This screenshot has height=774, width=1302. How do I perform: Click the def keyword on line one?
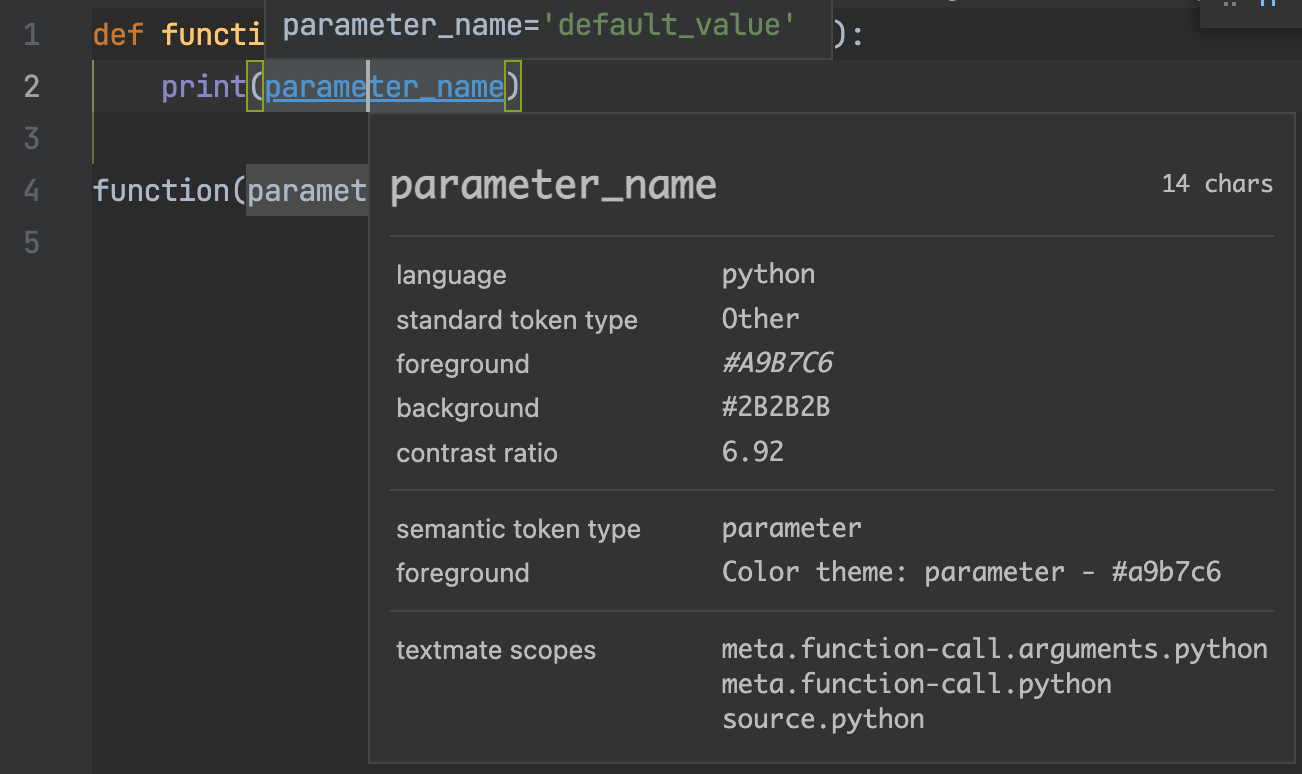[x=118, y=36]
